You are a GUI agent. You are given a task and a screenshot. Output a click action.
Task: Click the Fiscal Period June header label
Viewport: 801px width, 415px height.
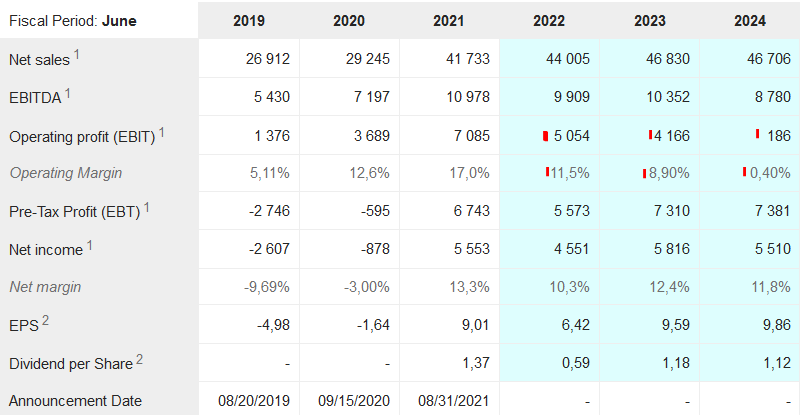click(73, 21)
